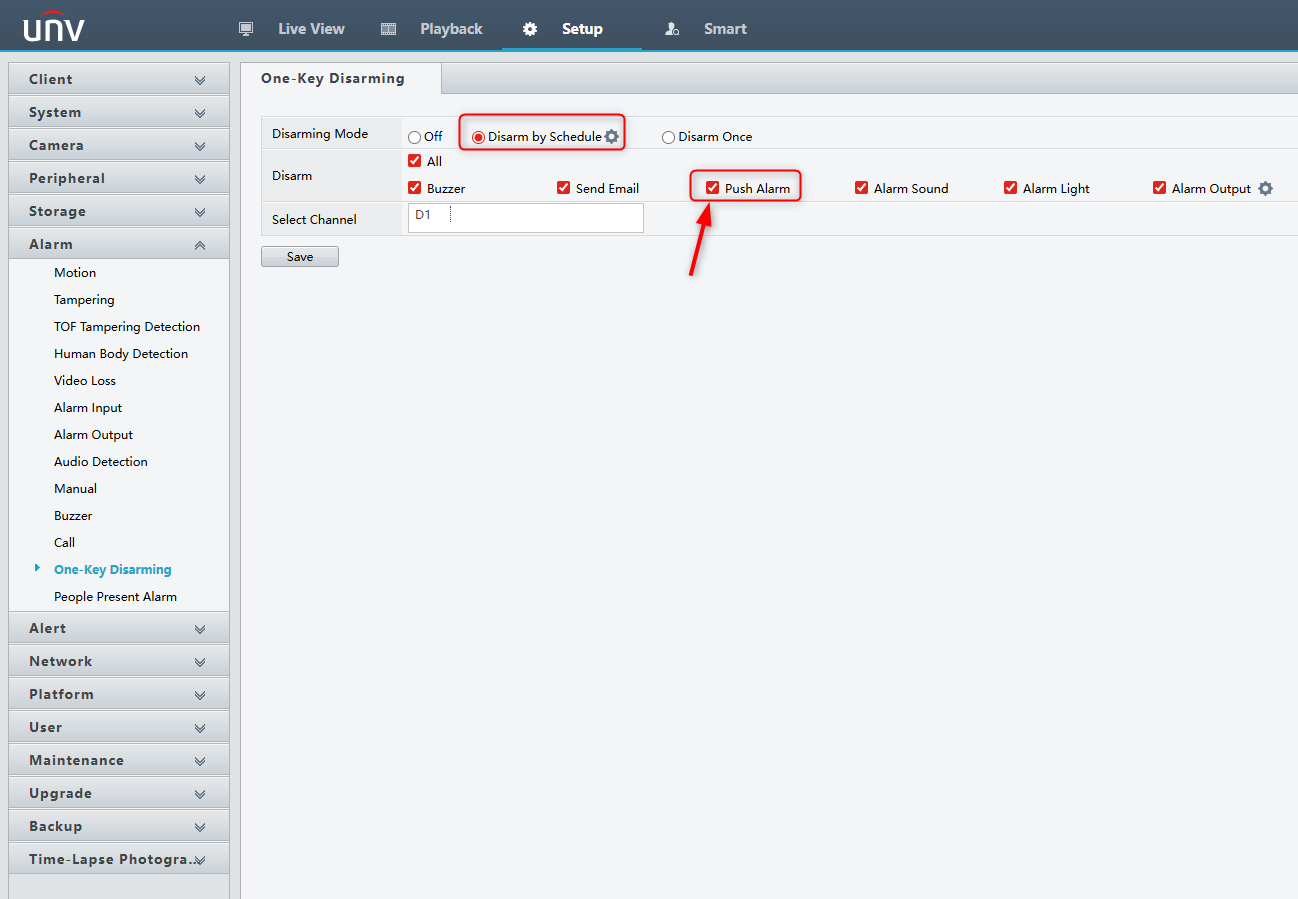Click the Playback film icon
Image resolution: width=1298 pixels, height=899 pixels.
pyautogui.click(x=389, y=29)
